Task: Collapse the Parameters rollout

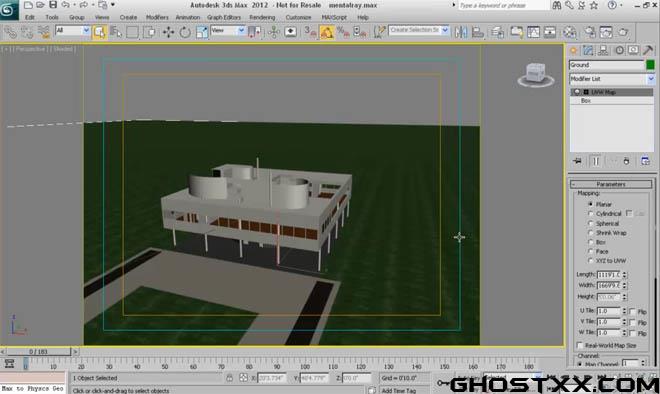Action: 611,184
